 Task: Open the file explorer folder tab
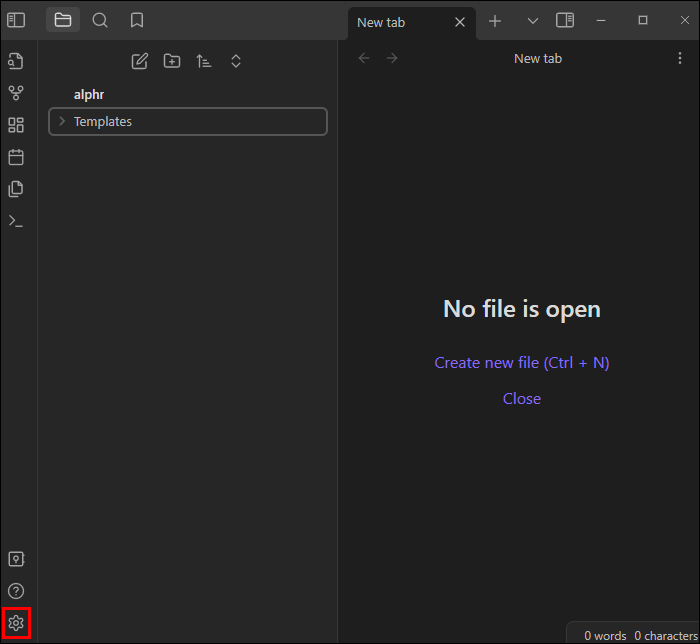pyautogui.click(x=63, y=20)
